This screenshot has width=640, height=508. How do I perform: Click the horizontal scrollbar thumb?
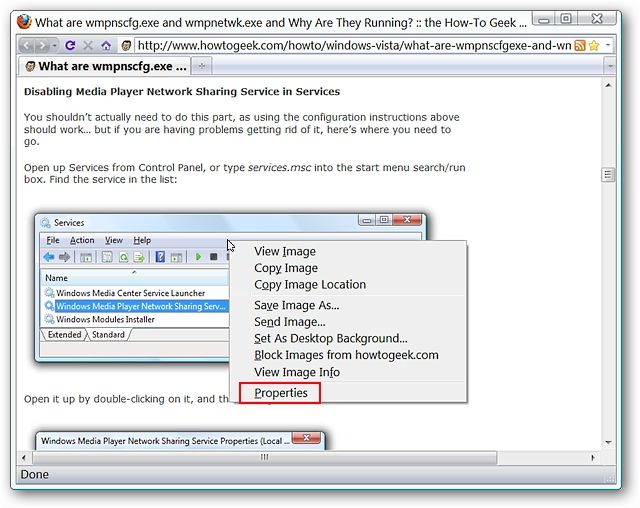coord(264,458)
